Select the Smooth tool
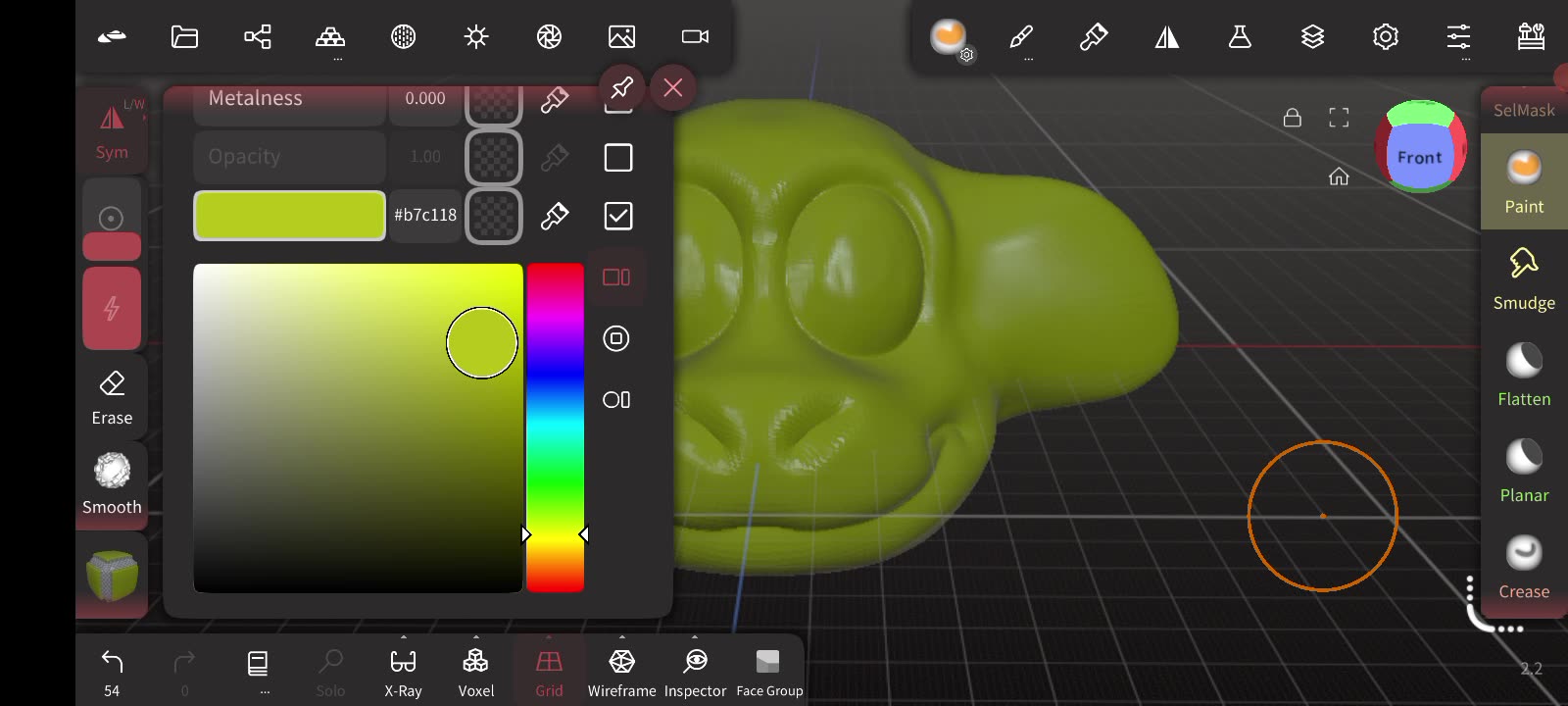 pos(112,484)
